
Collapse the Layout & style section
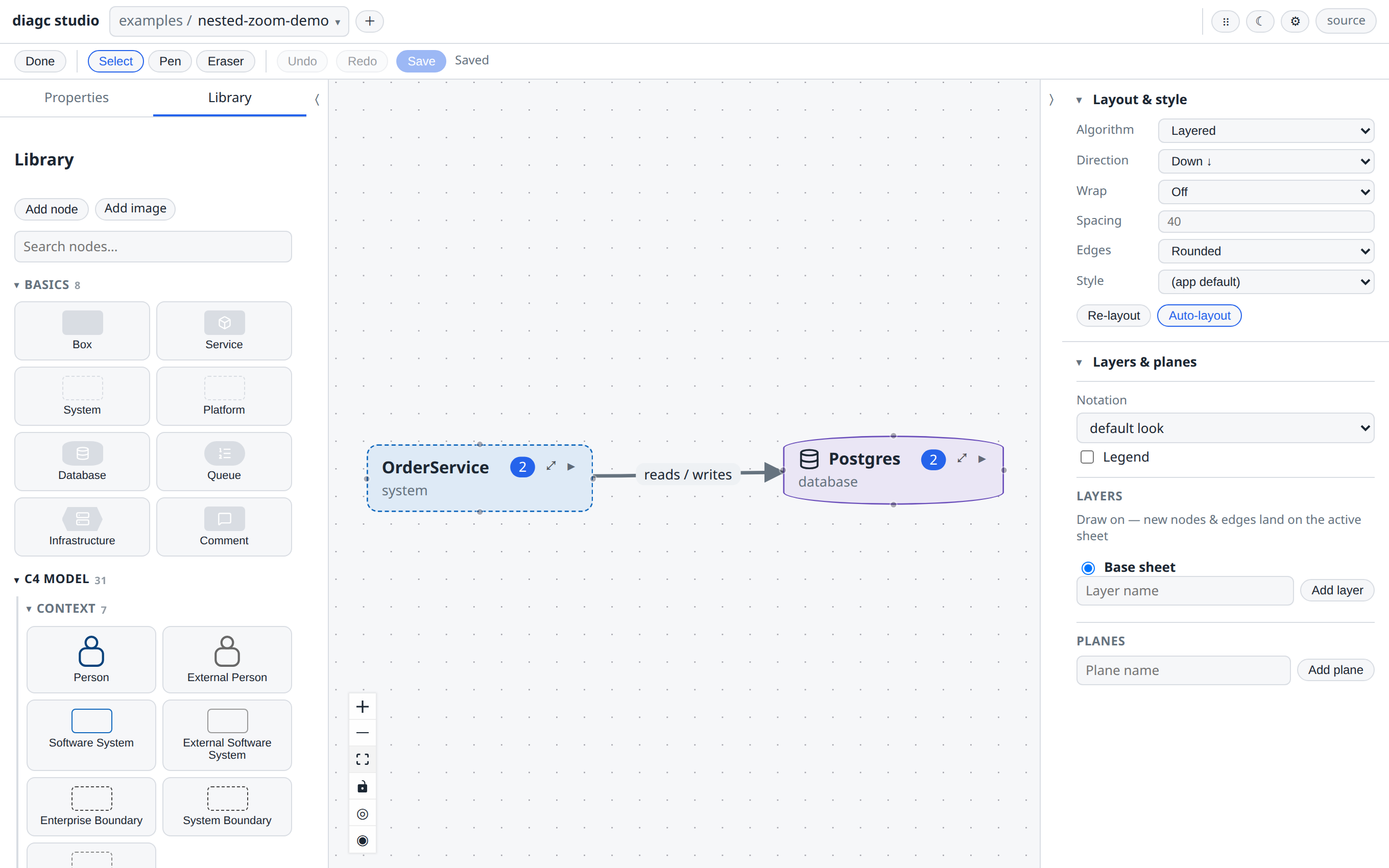point(1131,100)
